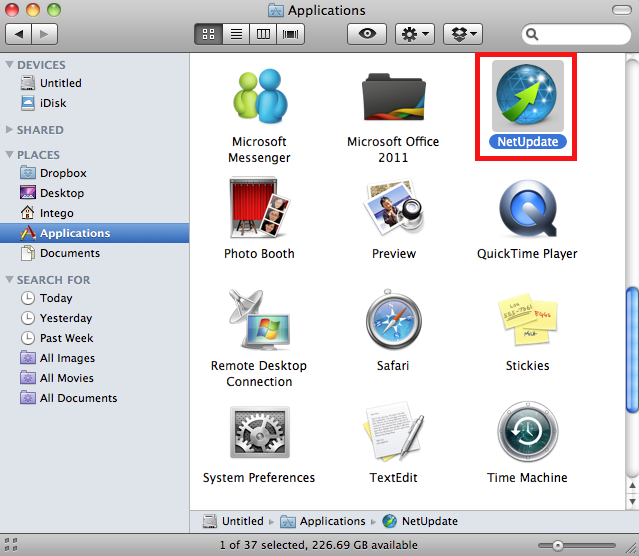Viewport: 639px width, 556px height.
Task: Click NetUpdate in the path bar
Action: click(420, 521)
